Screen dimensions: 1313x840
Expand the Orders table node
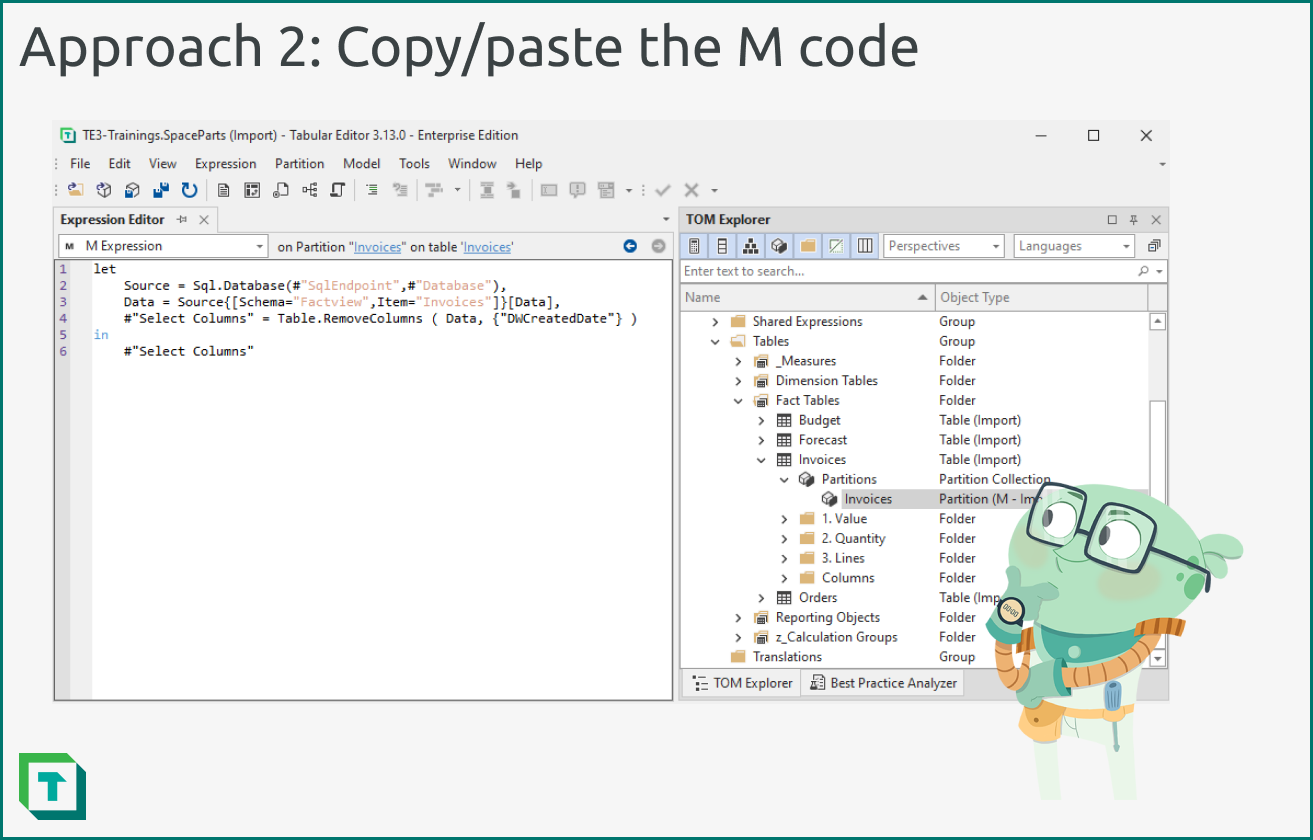(761, 597)
